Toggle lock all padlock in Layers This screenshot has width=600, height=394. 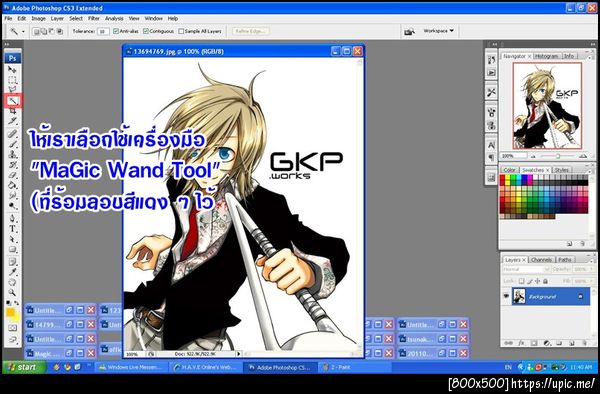545,281
